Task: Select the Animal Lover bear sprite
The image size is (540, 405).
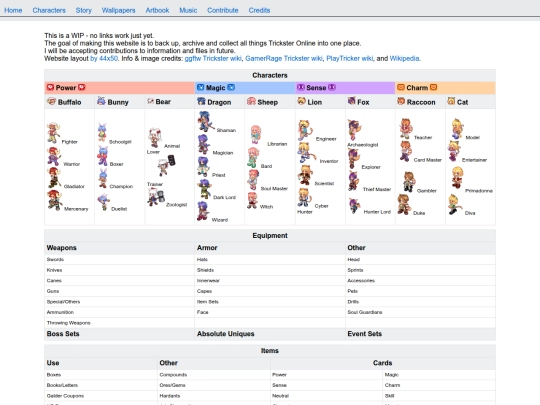Action: [x=155, y=137]
